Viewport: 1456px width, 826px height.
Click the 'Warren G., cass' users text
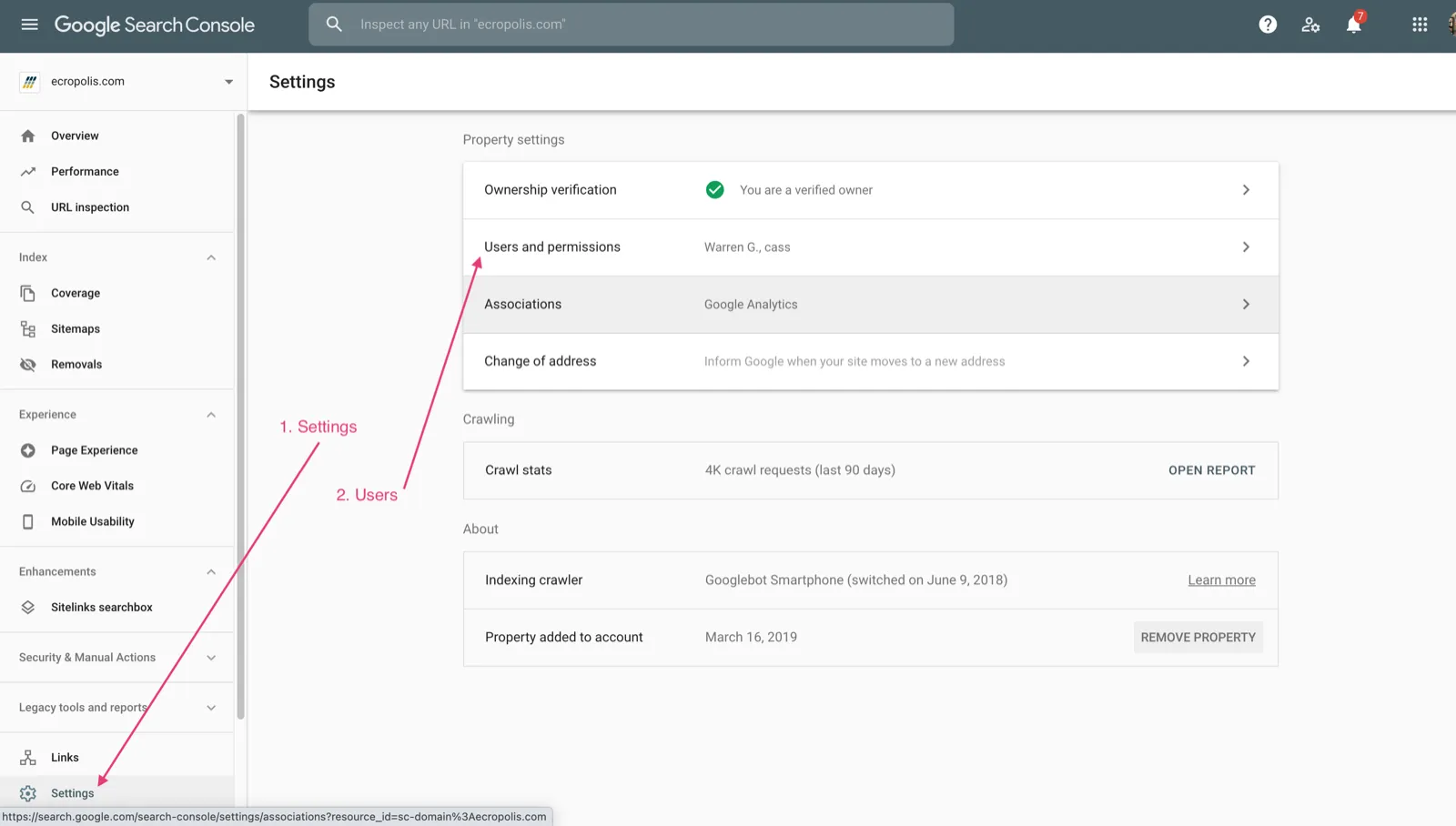tap(747, 247)
